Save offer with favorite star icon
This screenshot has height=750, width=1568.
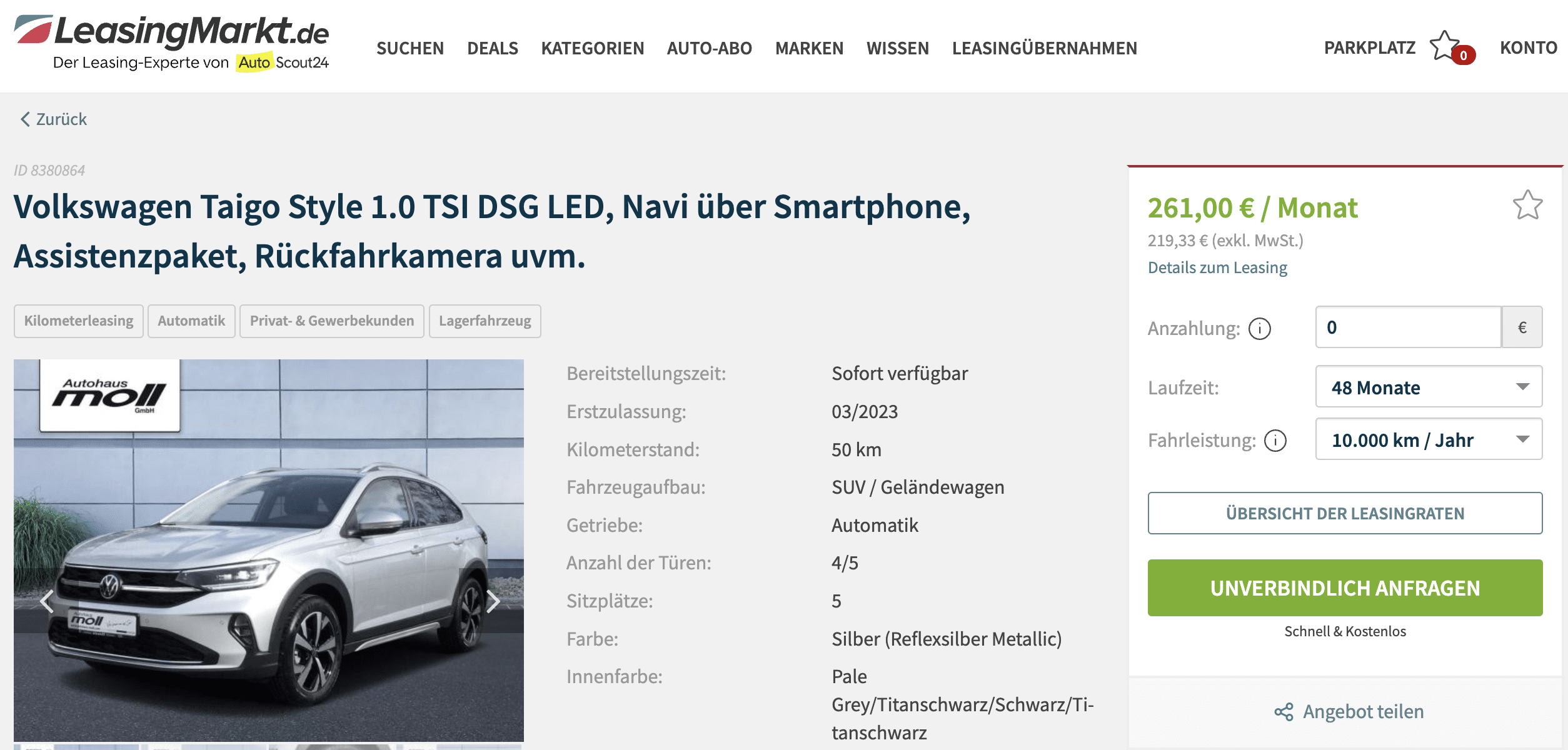pyautogui.click(x=1527, y=205)
